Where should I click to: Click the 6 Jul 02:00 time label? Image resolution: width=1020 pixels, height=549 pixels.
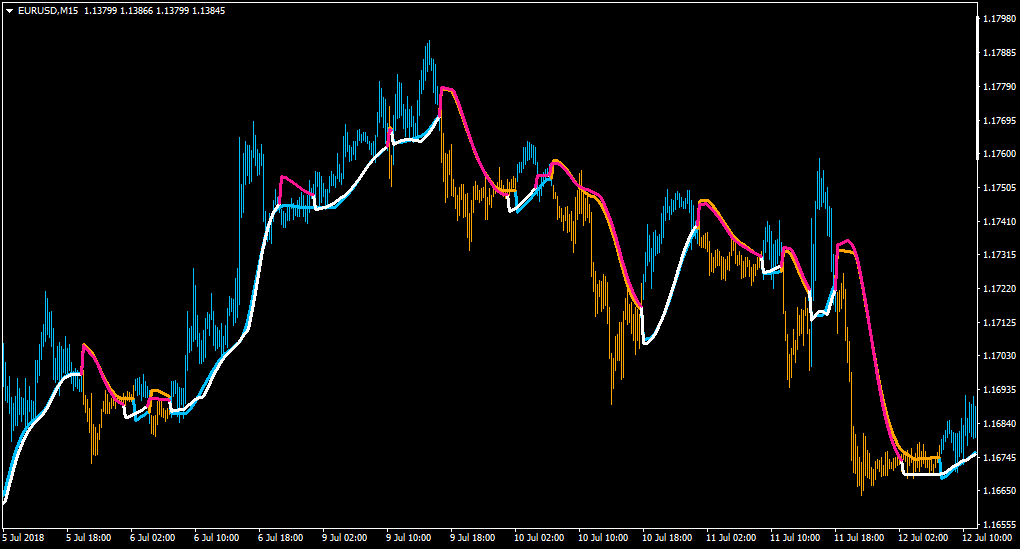tap(152, 538)
